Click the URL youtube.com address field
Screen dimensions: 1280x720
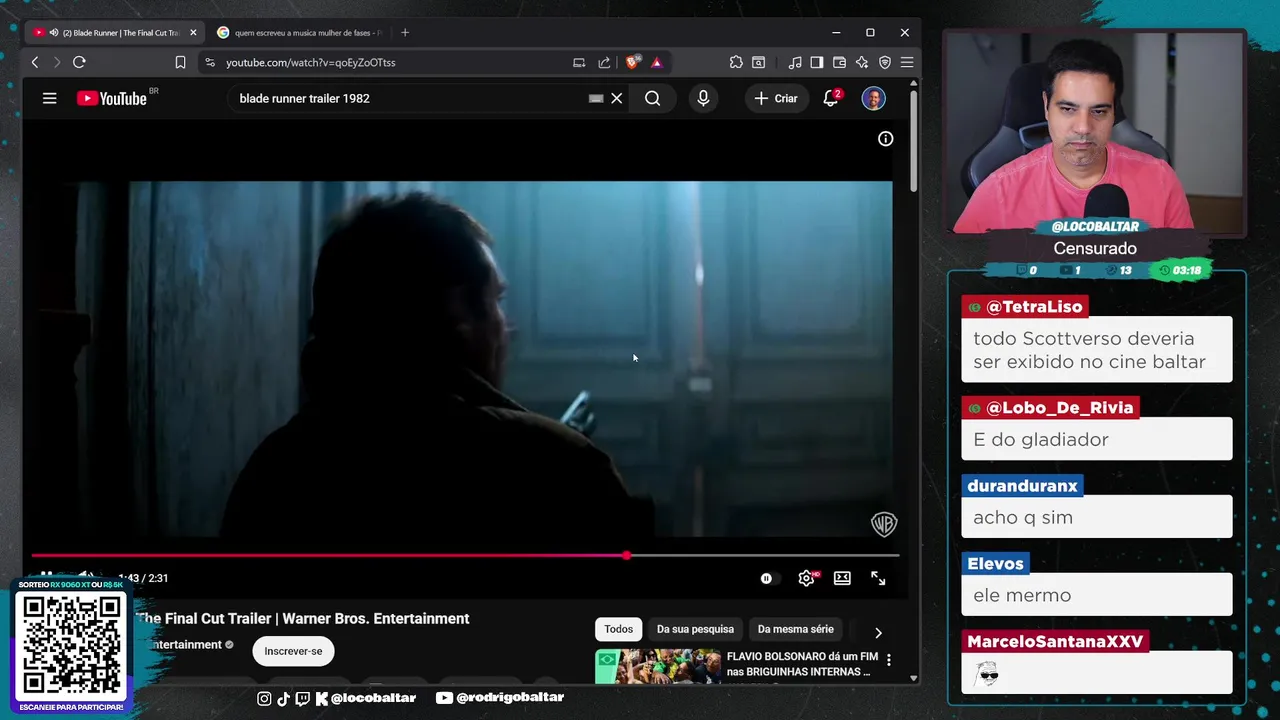coord(310,62)
